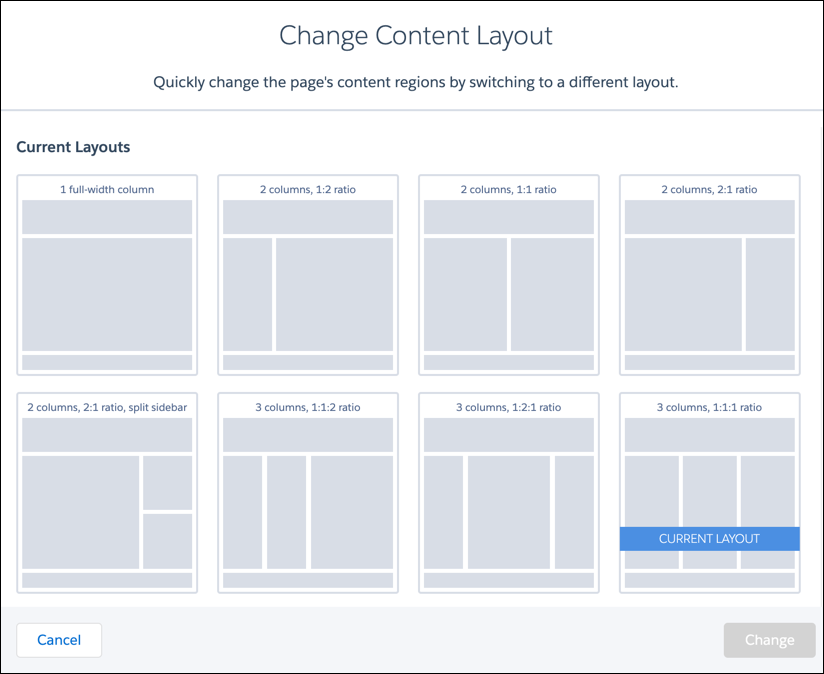Click the Cancel button

pos(59,640)
